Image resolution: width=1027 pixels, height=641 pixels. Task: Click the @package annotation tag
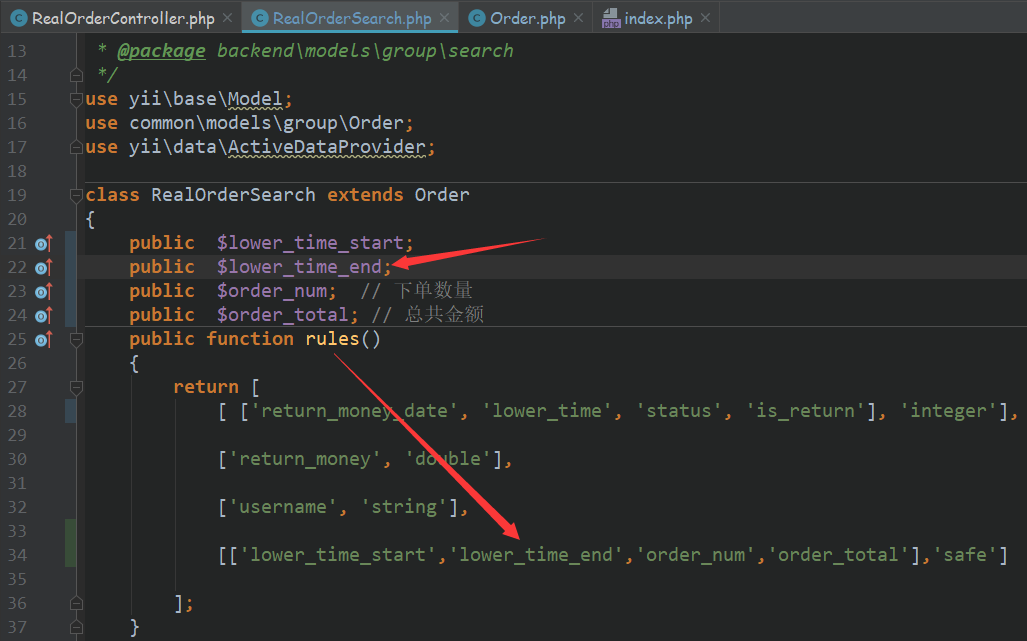pos(161,51)
